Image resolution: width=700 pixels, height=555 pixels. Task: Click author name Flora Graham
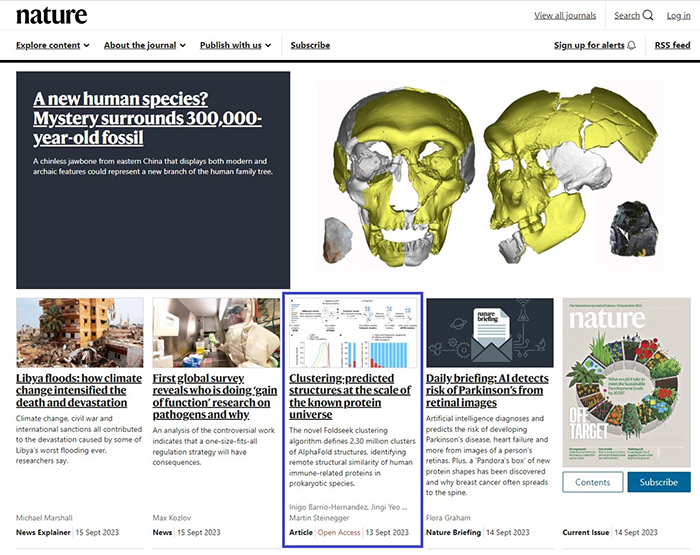click(448, 518)
